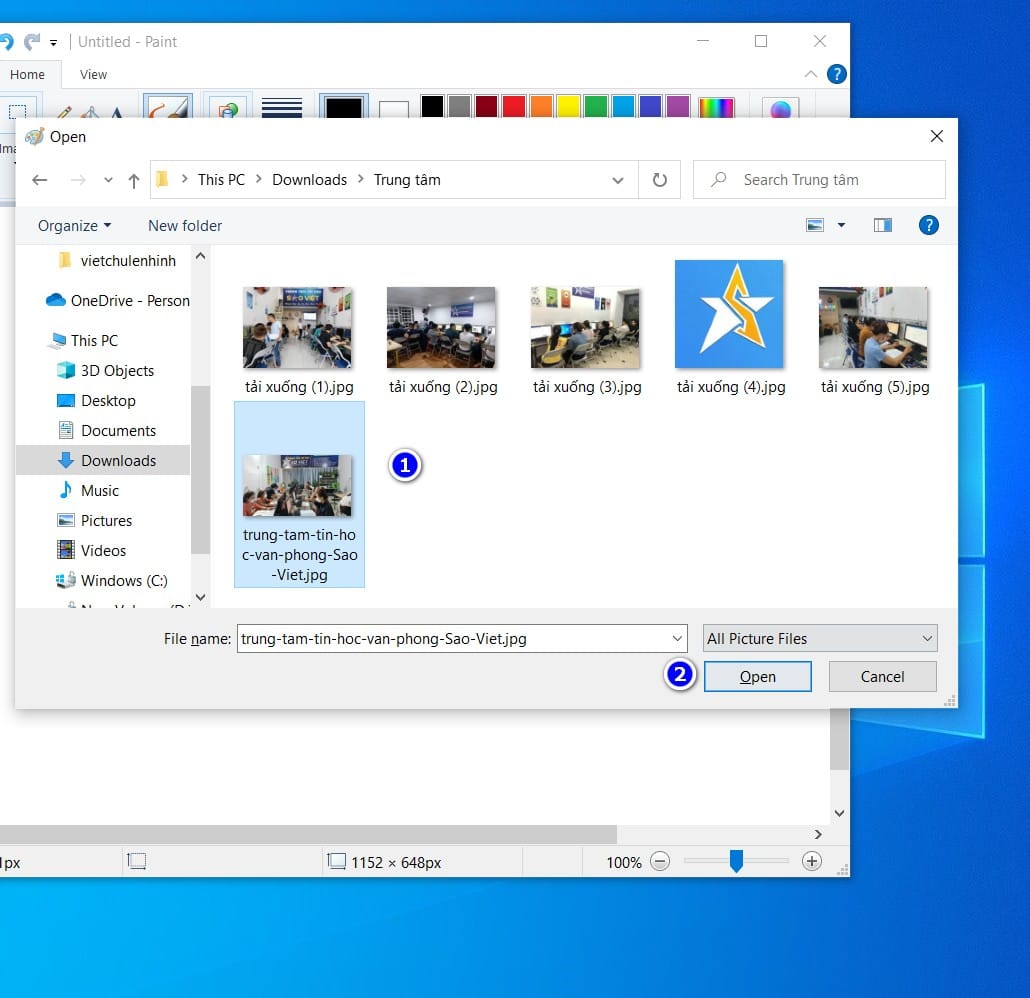1030x998 pixels.
Task: Click the blue Help icon in dialog
Action: [928, 225]
